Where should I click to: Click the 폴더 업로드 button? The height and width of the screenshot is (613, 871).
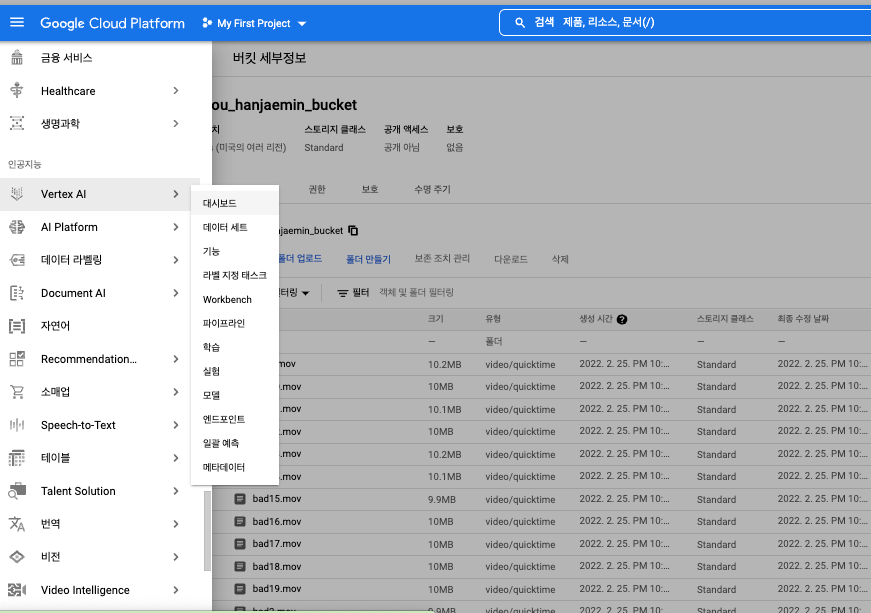[x=300, y=259]
